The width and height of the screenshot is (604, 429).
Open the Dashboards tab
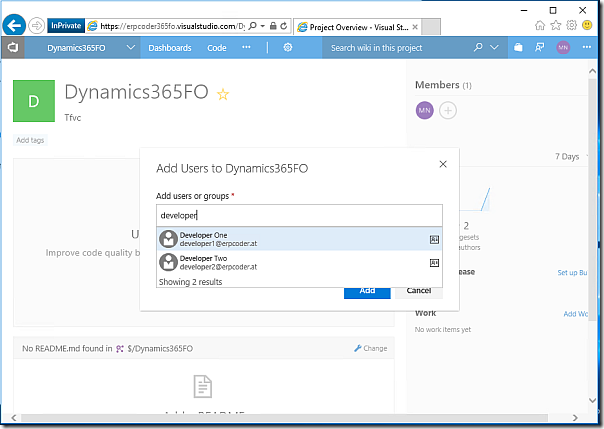170,48
